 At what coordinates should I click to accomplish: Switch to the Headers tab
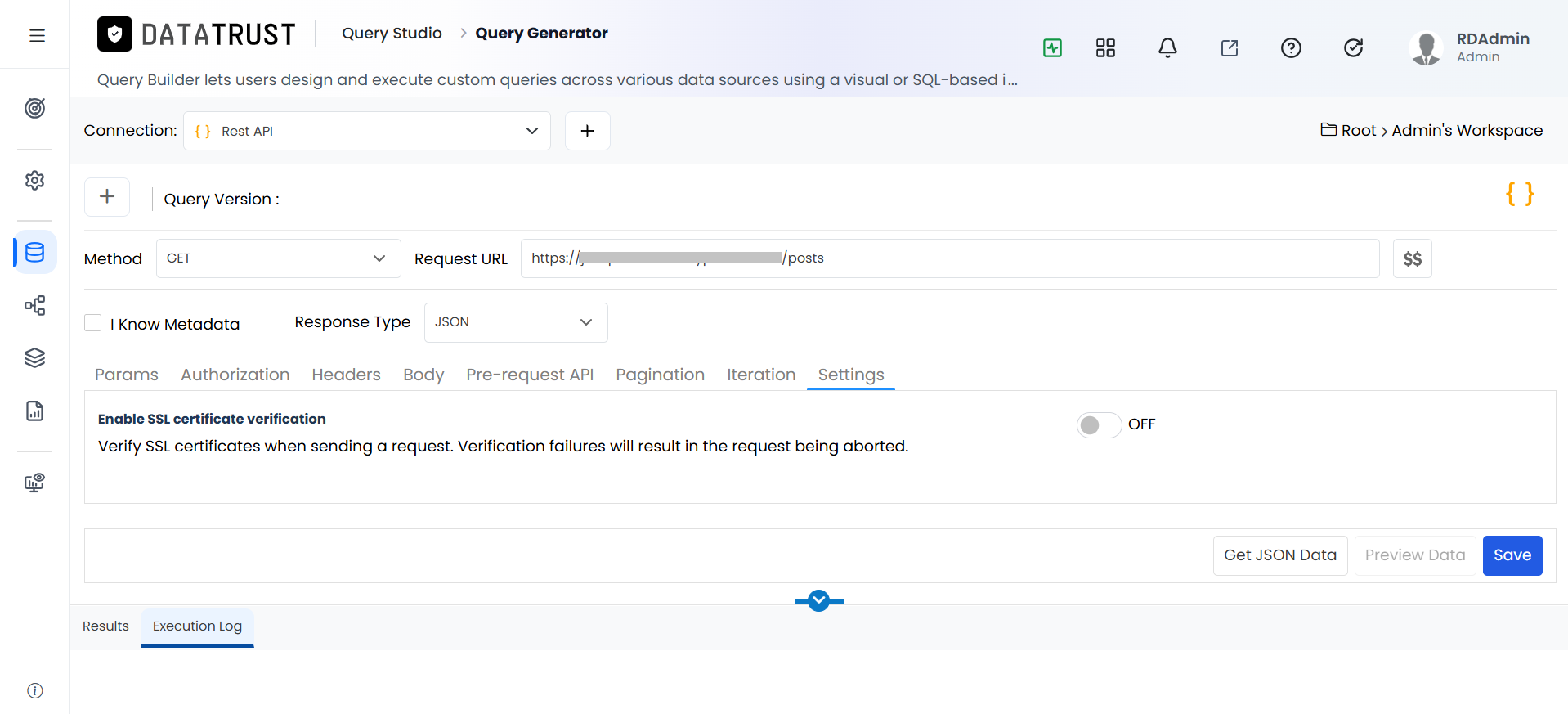pos(346,375)
